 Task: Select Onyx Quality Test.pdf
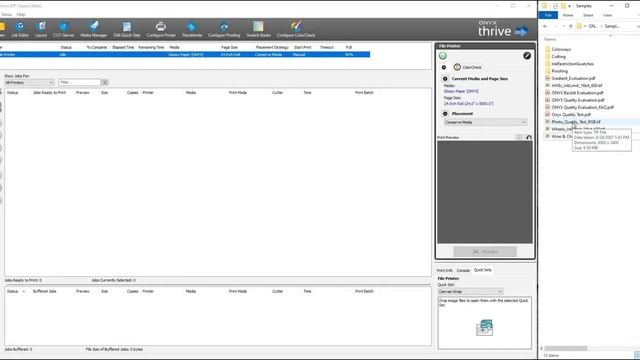point(571,115)
